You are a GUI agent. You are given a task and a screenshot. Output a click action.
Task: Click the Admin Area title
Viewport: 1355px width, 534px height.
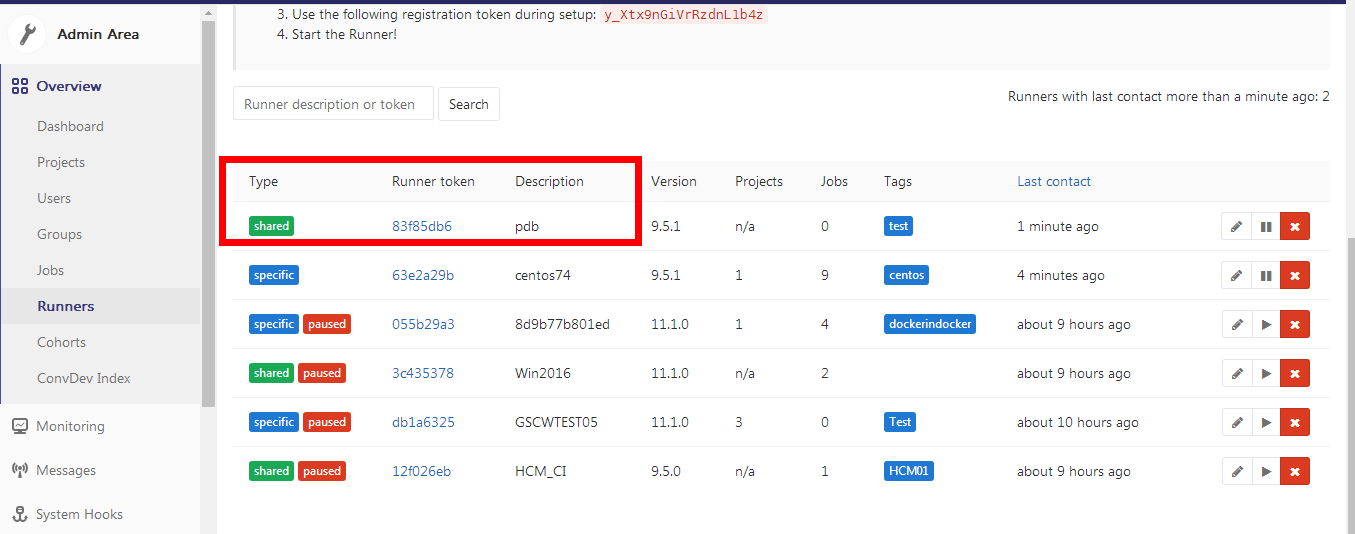click(98, 34)
